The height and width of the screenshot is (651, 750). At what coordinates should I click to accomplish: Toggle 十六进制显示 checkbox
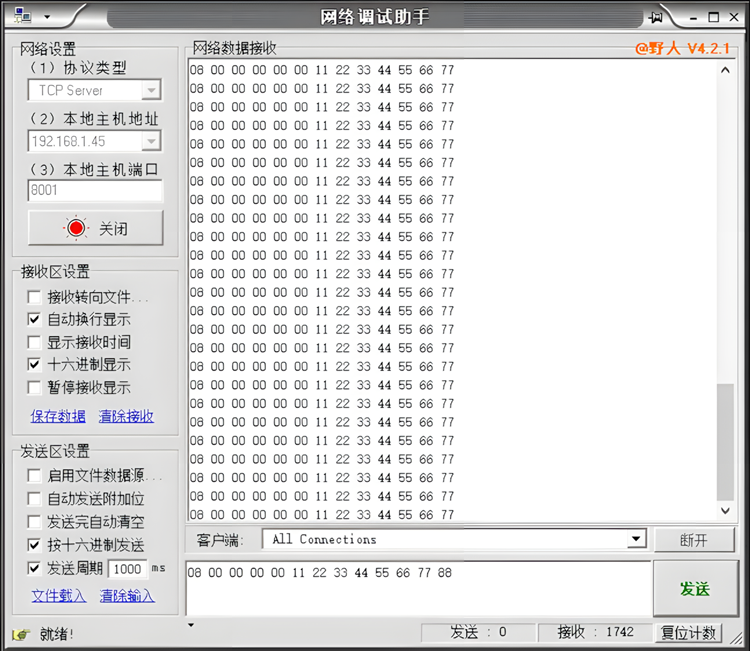coord(35,365)
